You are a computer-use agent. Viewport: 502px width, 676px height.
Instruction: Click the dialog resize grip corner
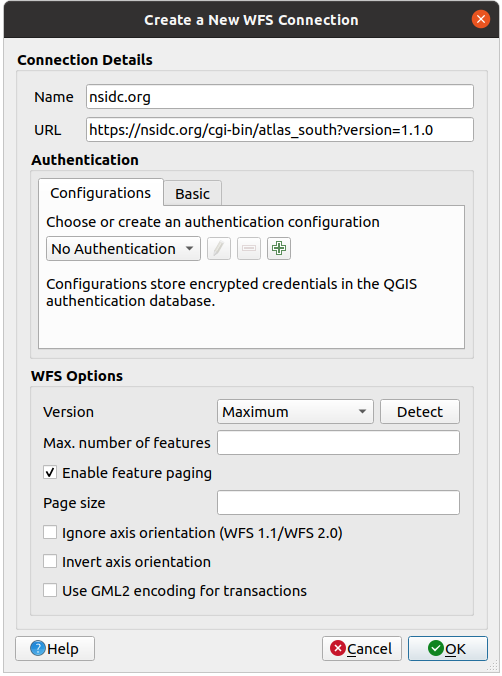coord(493,667)
